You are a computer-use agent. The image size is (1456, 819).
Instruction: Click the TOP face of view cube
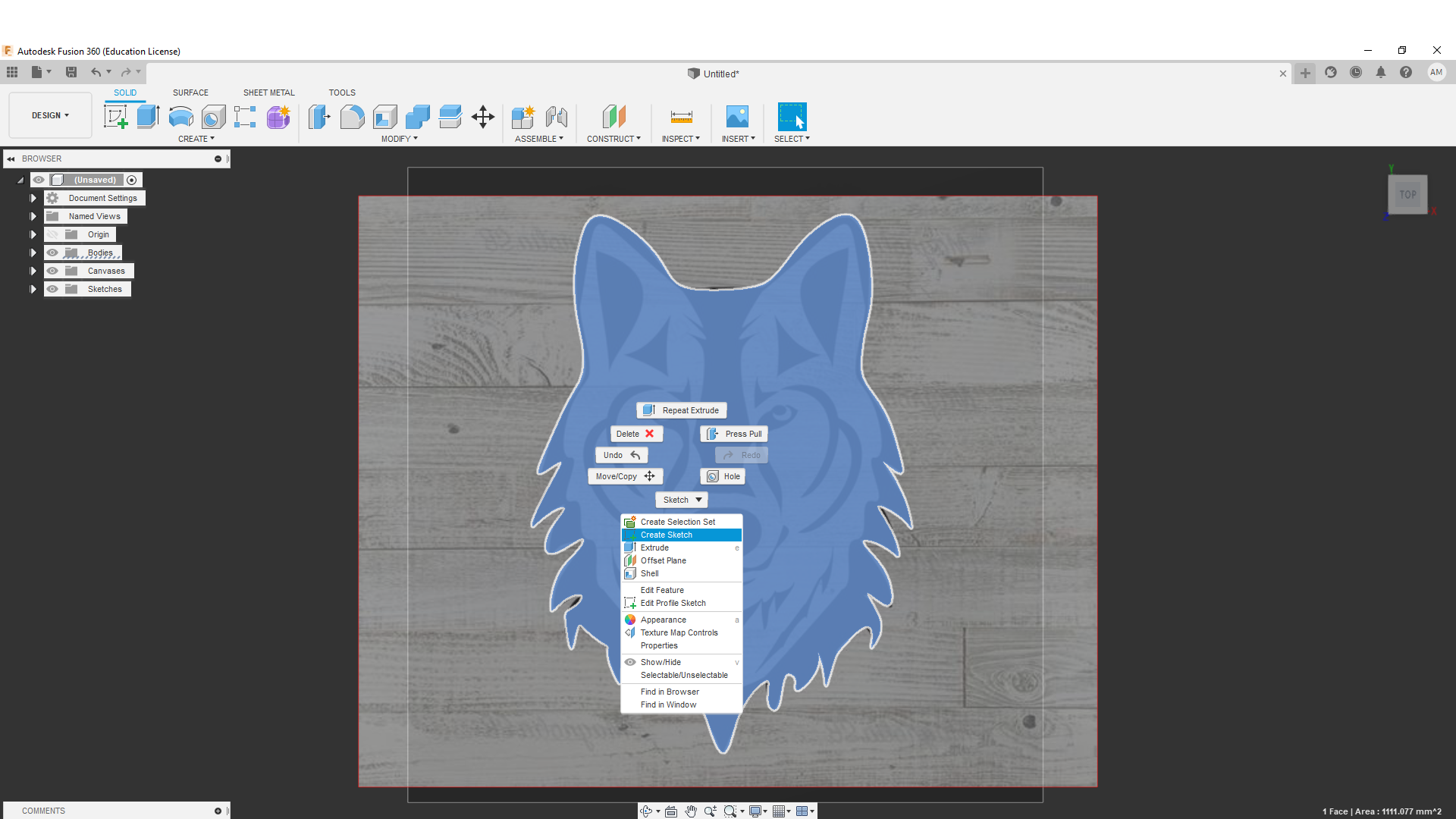[1407, 195]
